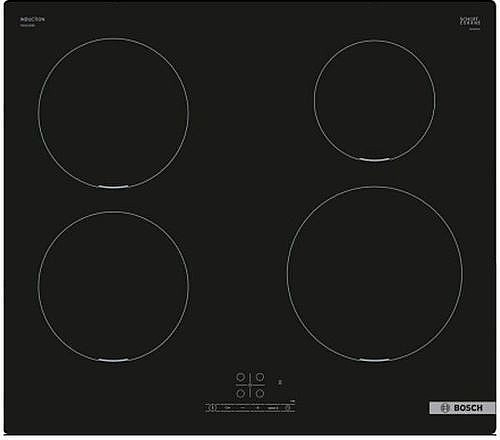Select the front-left zone selector icon
Image resolution: width=500 pixels, height=440 pixels.
240,393
